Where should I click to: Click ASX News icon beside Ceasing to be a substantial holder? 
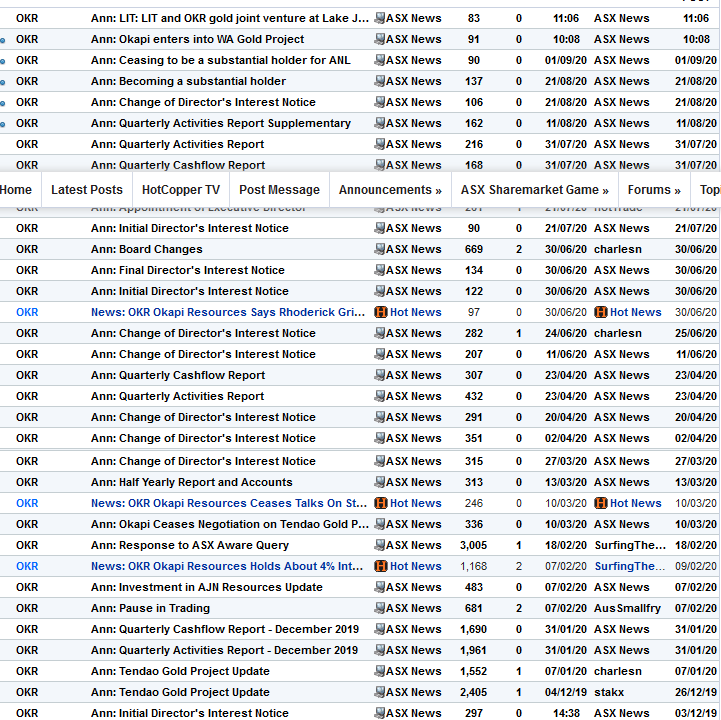pos(379,60)
